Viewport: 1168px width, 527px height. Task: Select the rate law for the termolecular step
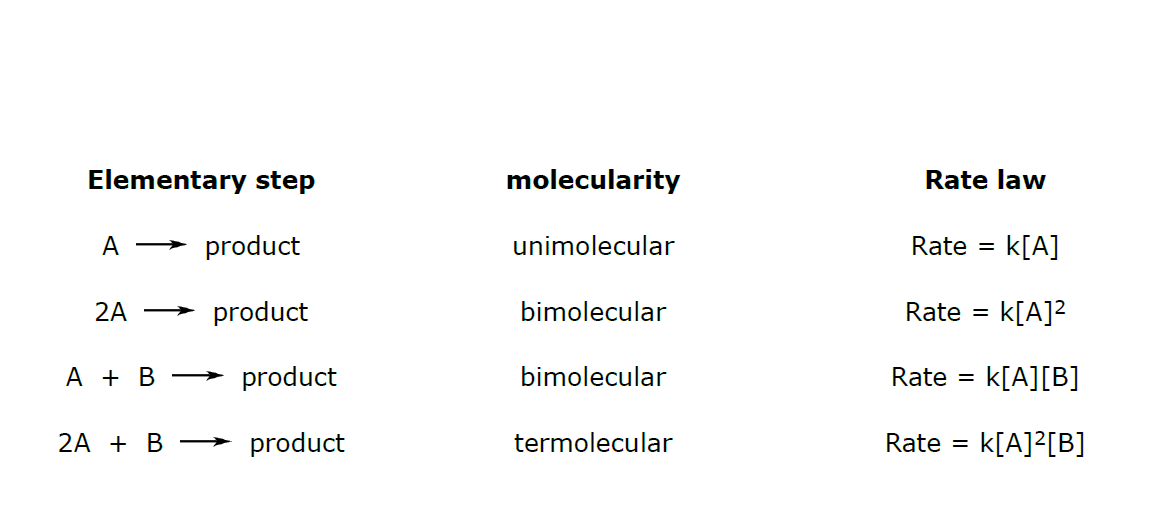(985, 443)
